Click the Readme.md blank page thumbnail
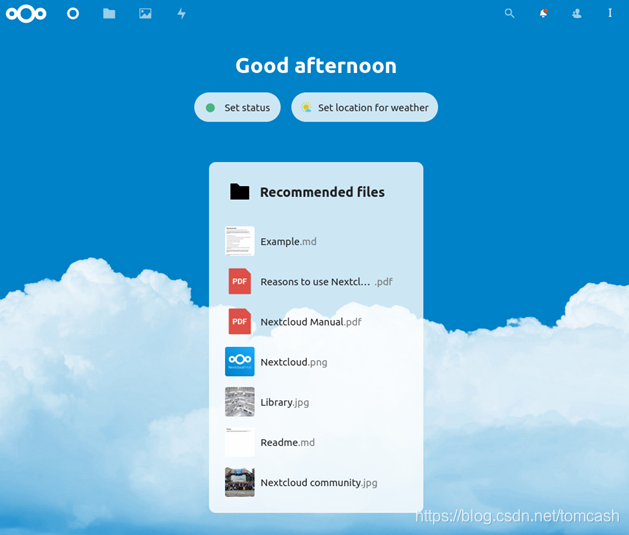Screen dimensions: 629x535 click(240, 442)
